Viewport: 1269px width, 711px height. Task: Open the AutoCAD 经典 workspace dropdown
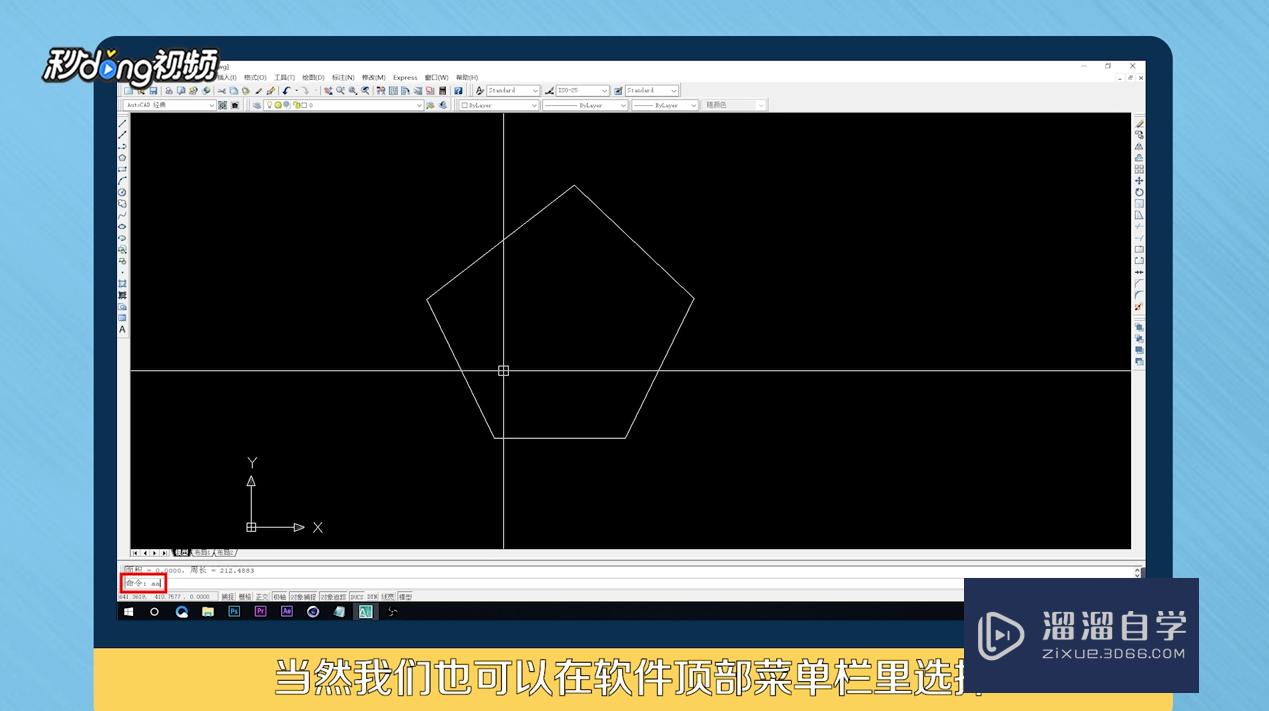(x=212, y=105)
